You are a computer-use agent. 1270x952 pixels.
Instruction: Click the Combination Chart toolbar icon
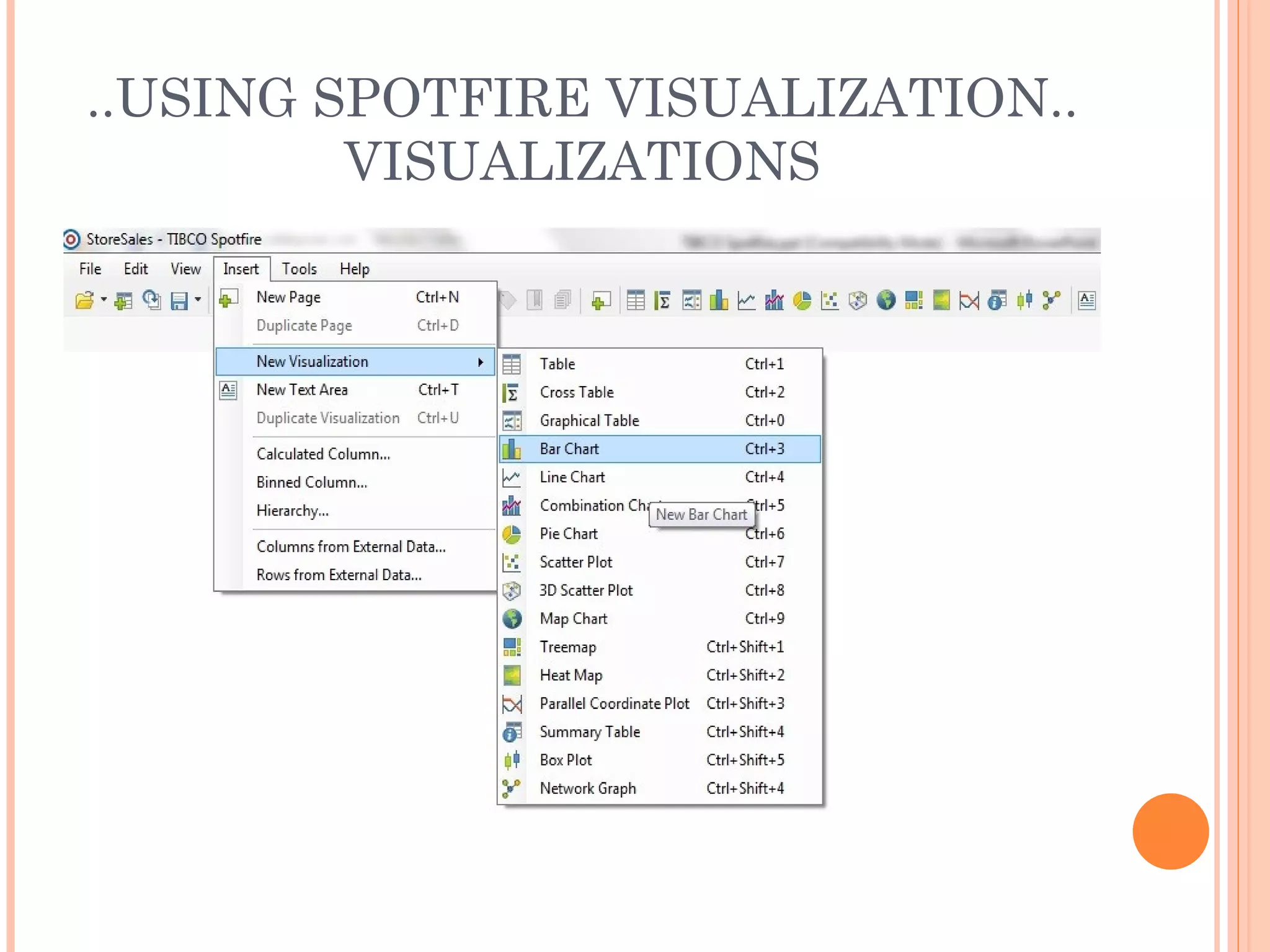tap(775, 301)
